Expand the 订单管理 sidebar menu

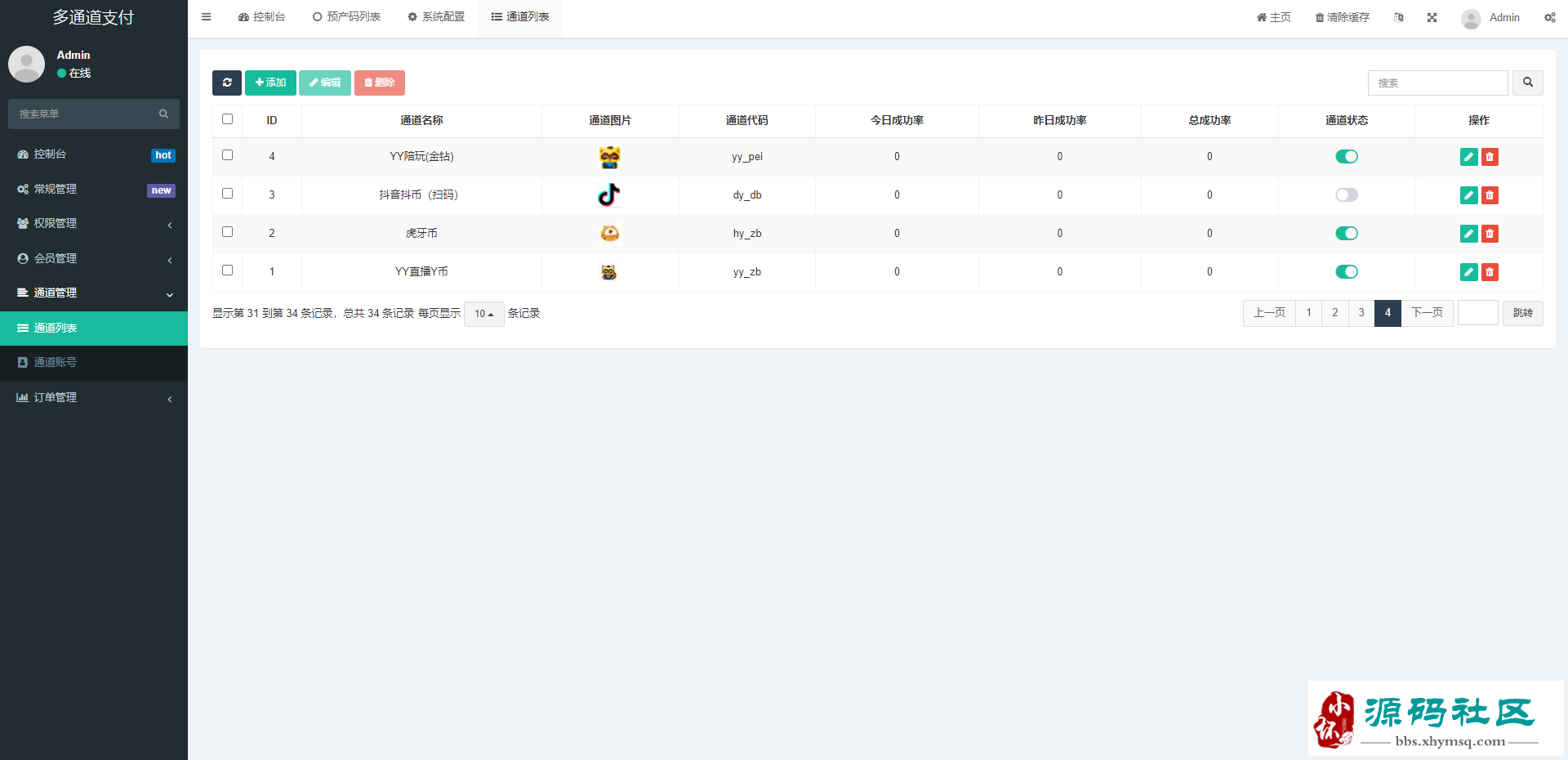pos(94,398)
